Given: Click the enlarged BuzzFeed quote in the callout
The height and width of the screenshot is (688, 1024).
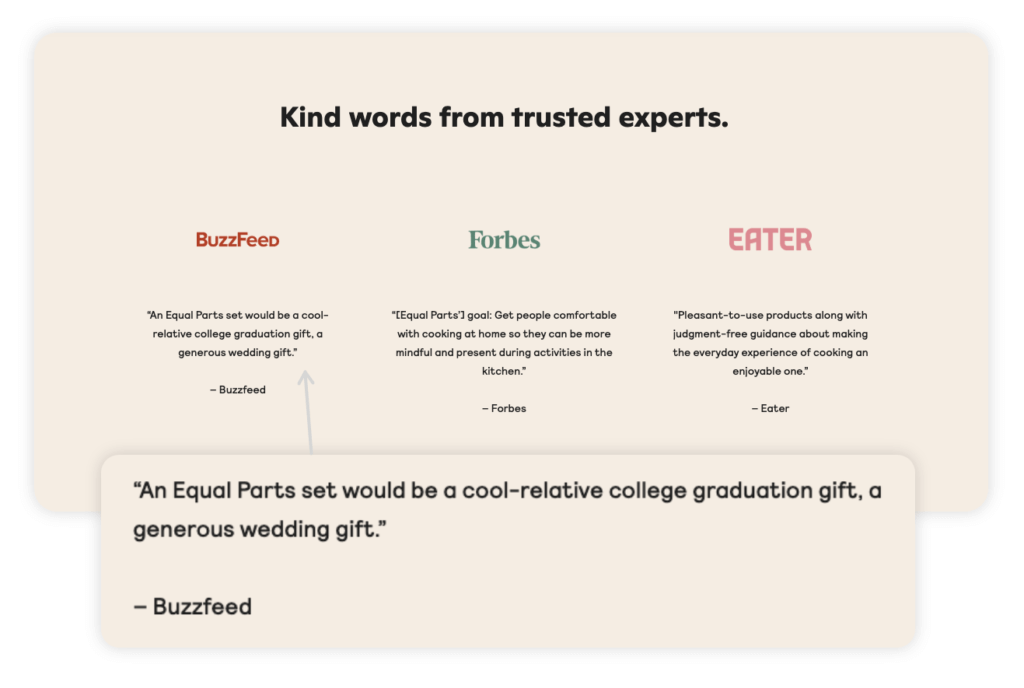Looking at the screenshot, I should point(507,510).
